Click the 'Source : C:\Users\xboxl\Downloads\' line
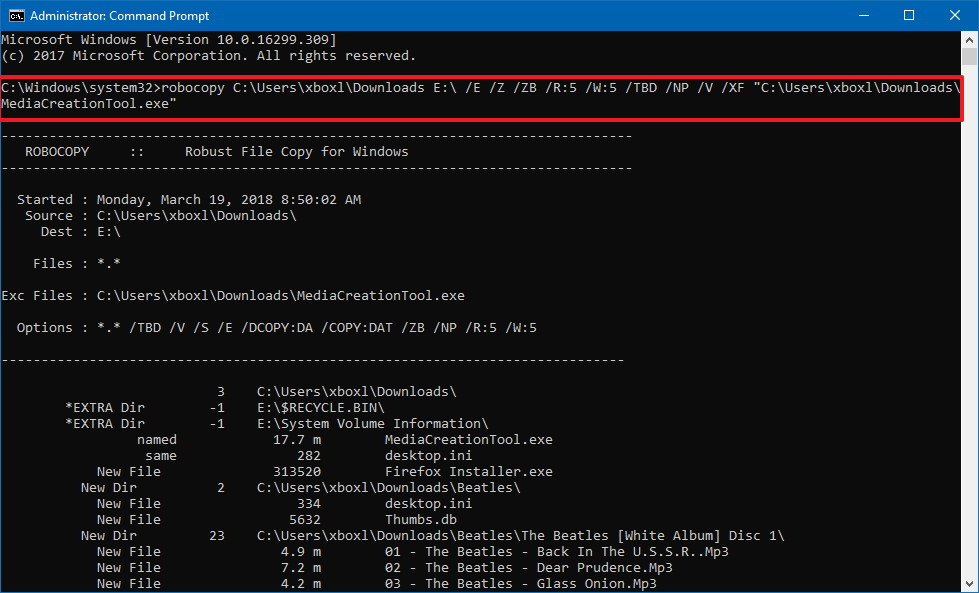Image resolution: width=979 pixels, height=593 pixels. point(160,216)
